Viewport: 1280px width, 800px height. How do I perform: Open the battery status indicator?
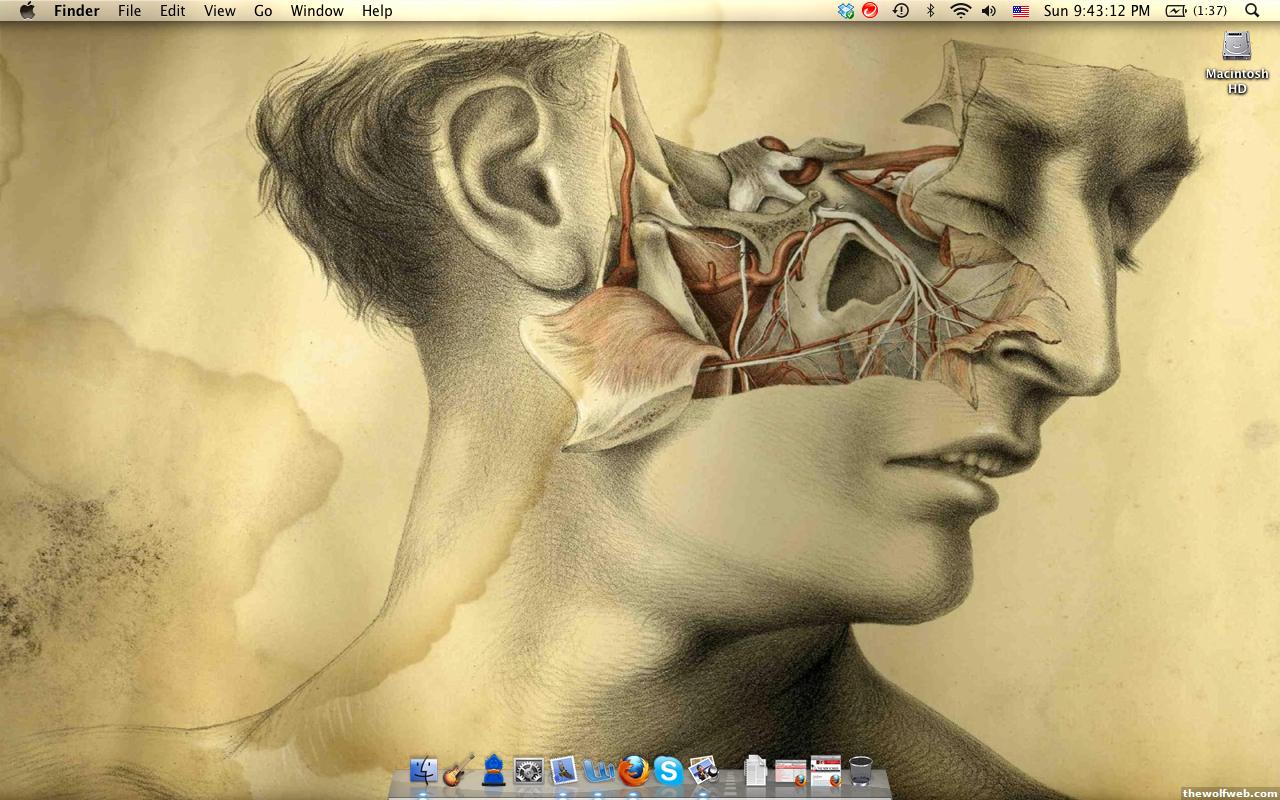(1196, 11)
